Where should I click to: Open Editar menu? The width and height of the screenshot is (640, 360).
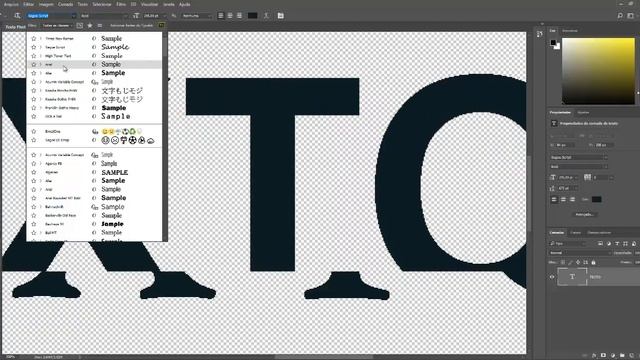pos(29,4)
